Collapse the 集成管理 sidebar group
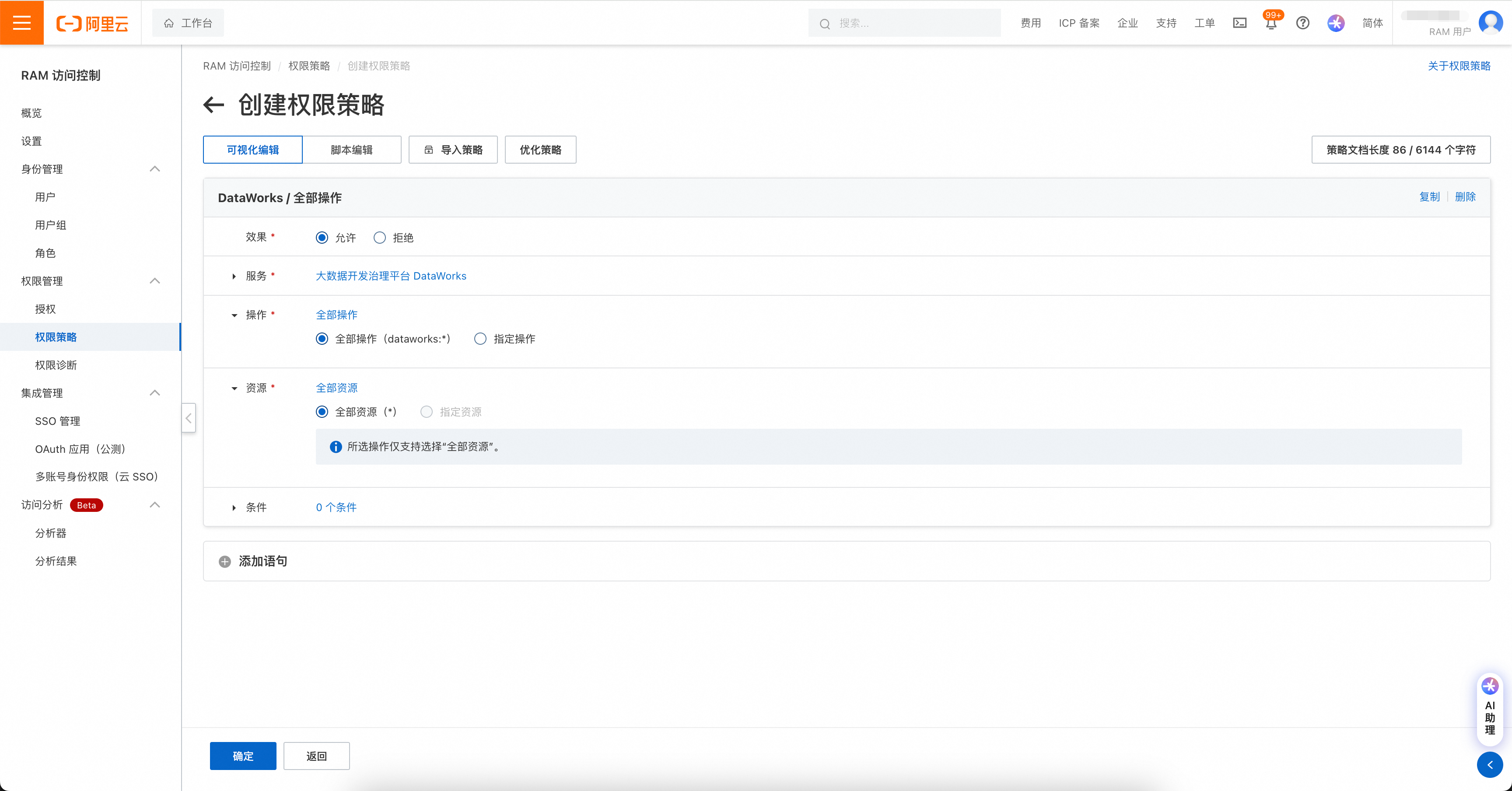This screenshot has width=1512, height=791. pyautogui.click(x=155, y=393)
